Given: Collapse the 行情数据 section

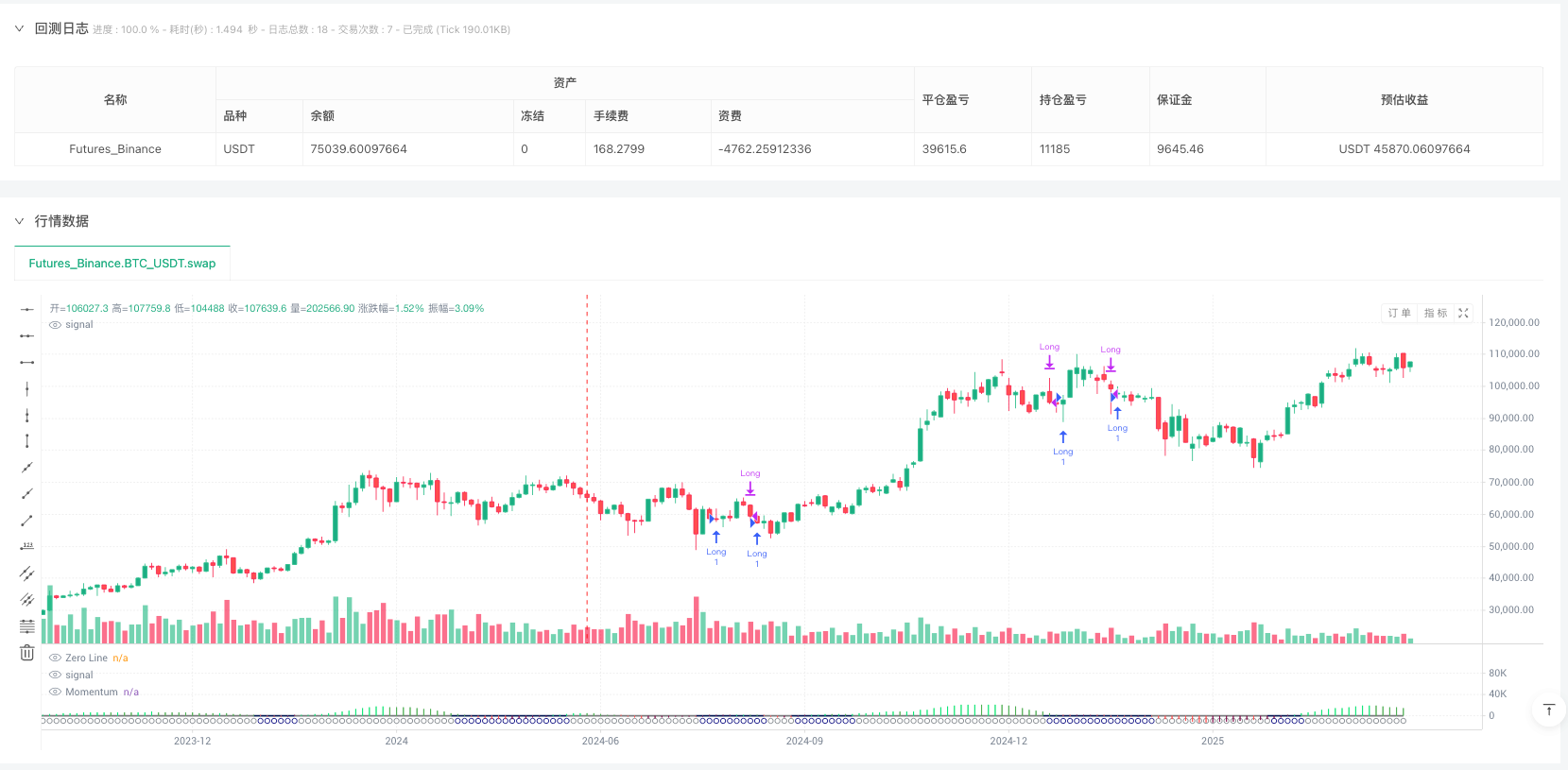Looking at the screenshot, I should pos(19,221).
